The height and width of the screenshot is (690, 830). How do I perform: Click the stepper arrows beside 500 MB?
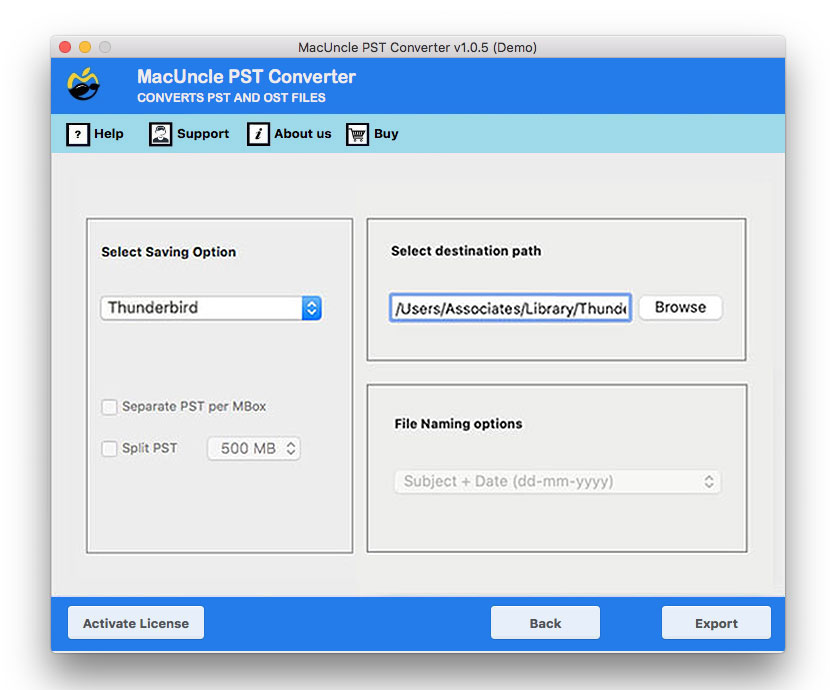(x=288, y=448)
